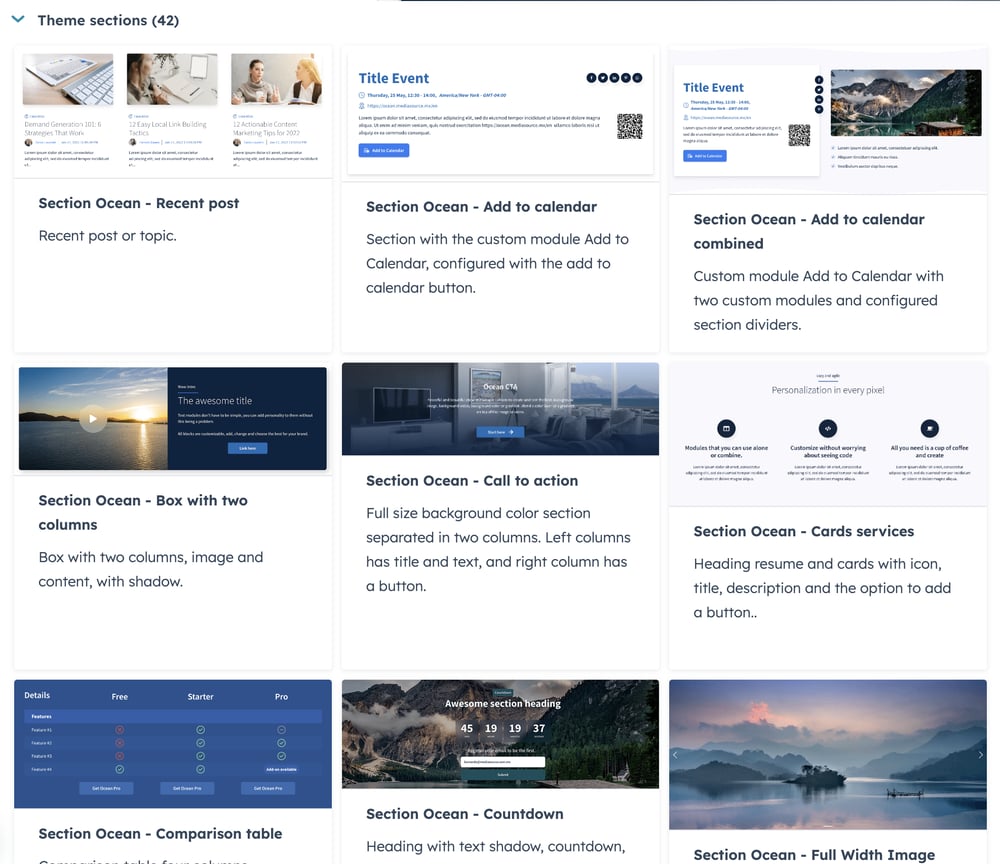The height and width of the screenshot is (864, 1000).
Task: Click Get Ocean Pro under the Pro column
Action: (268, 788)
